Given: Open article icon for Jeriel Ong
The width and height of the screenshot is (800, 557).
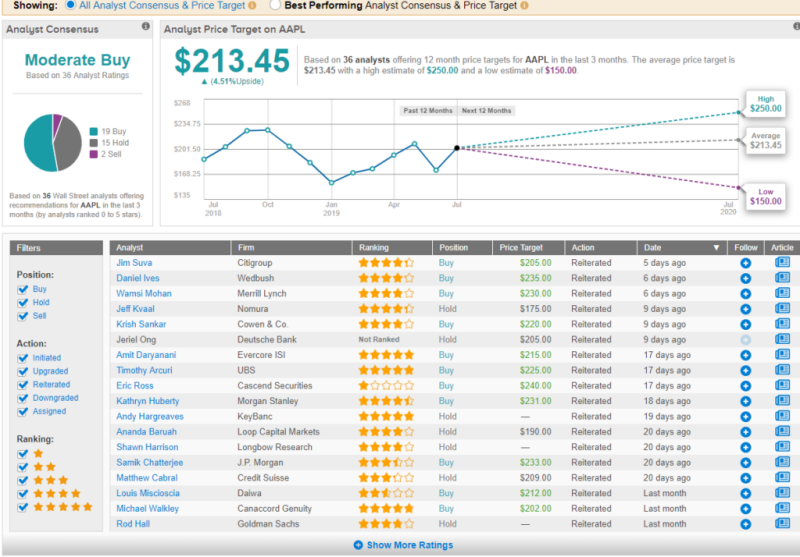Looking at the screenshot, I should pos(782,339).
